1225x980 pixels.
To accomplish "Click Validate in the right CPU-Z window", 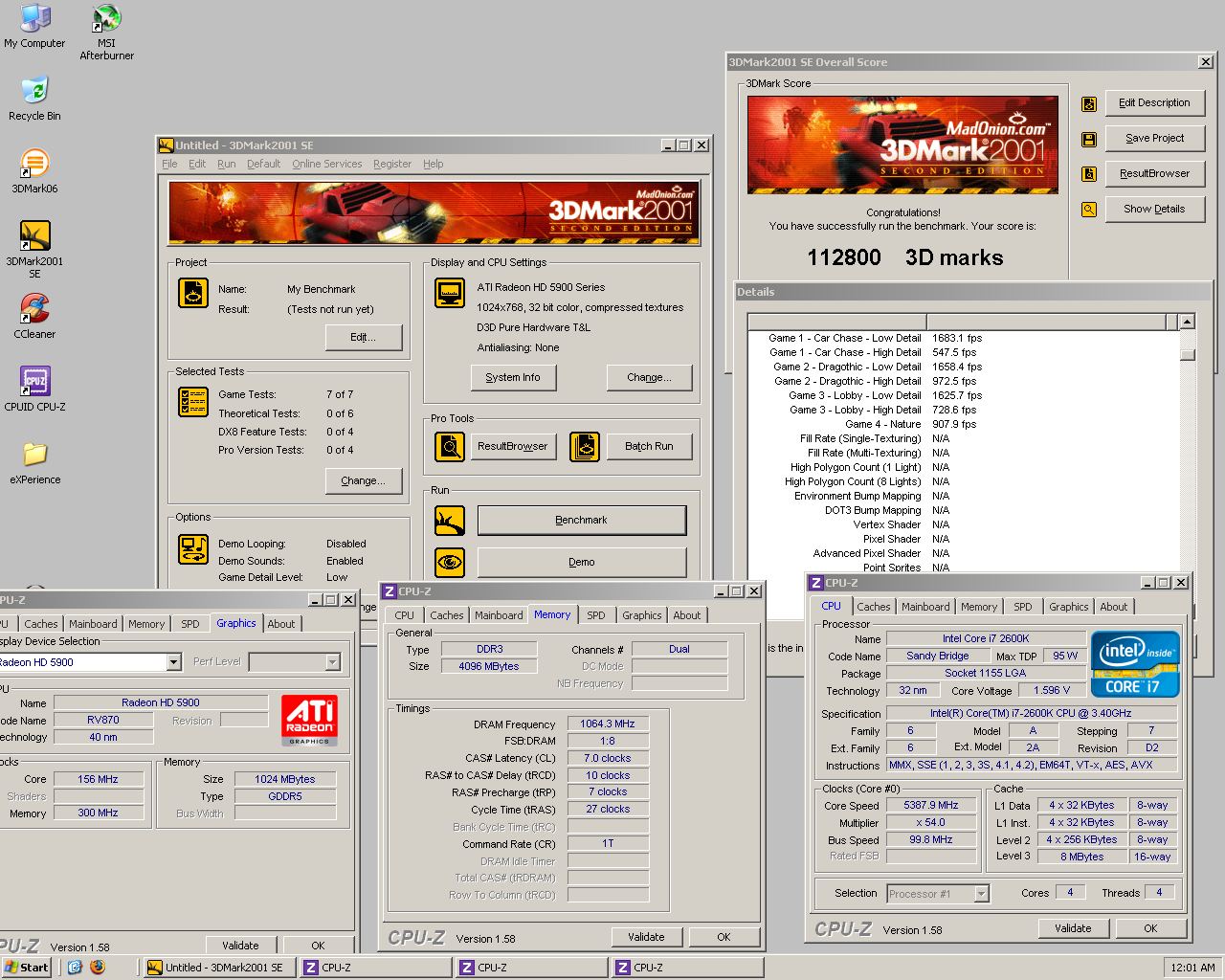I will pyautogui.click(x=1073, y=928).
